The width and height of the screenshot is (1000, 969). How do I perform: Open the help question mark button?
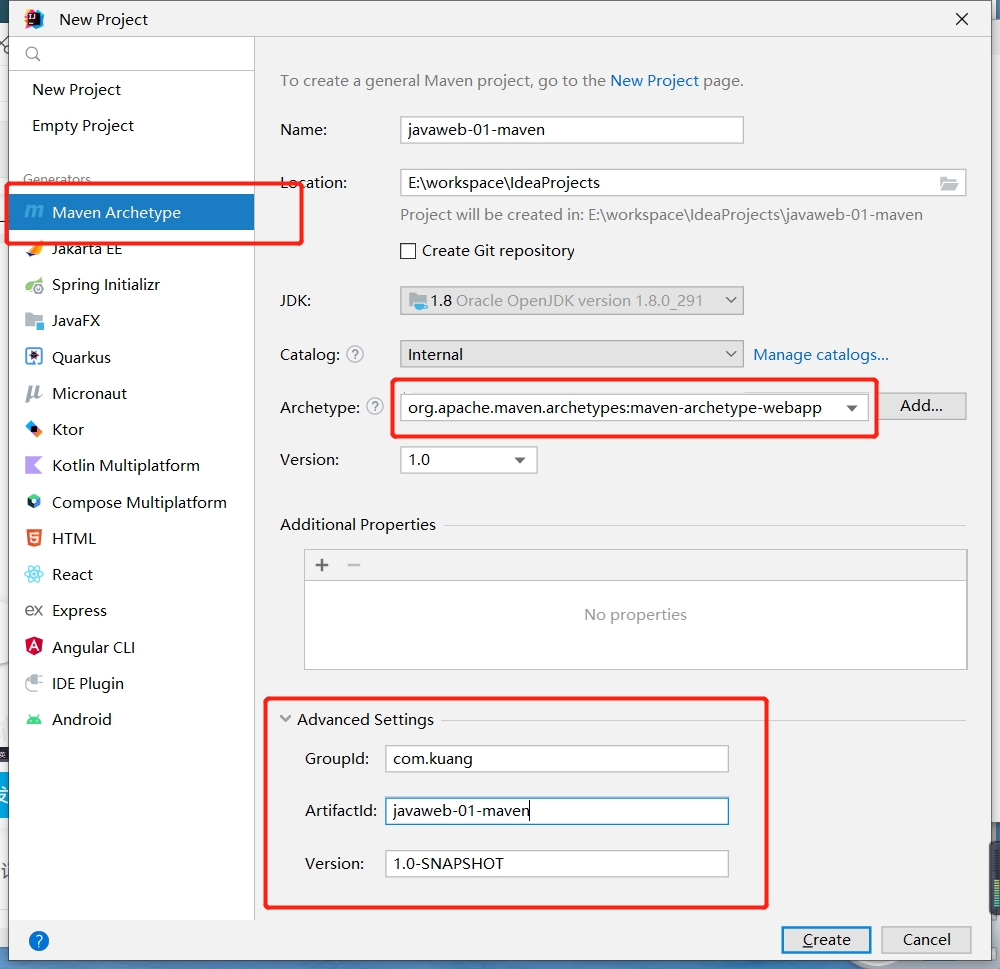pos(39,941)
